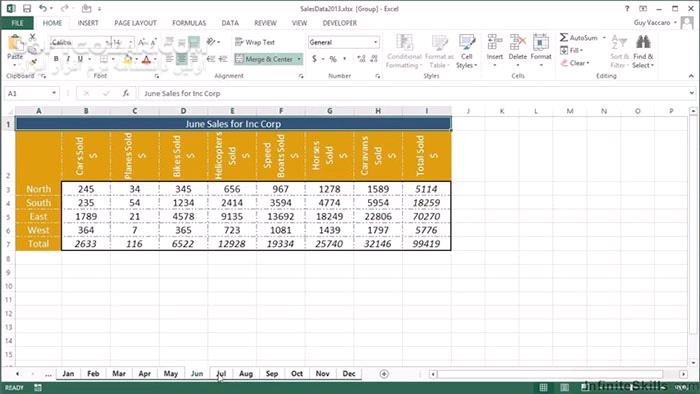The width and height of the screenshot is (700, 394).
Task: Open the Jan worksheet tab
Action: point(68,374)
